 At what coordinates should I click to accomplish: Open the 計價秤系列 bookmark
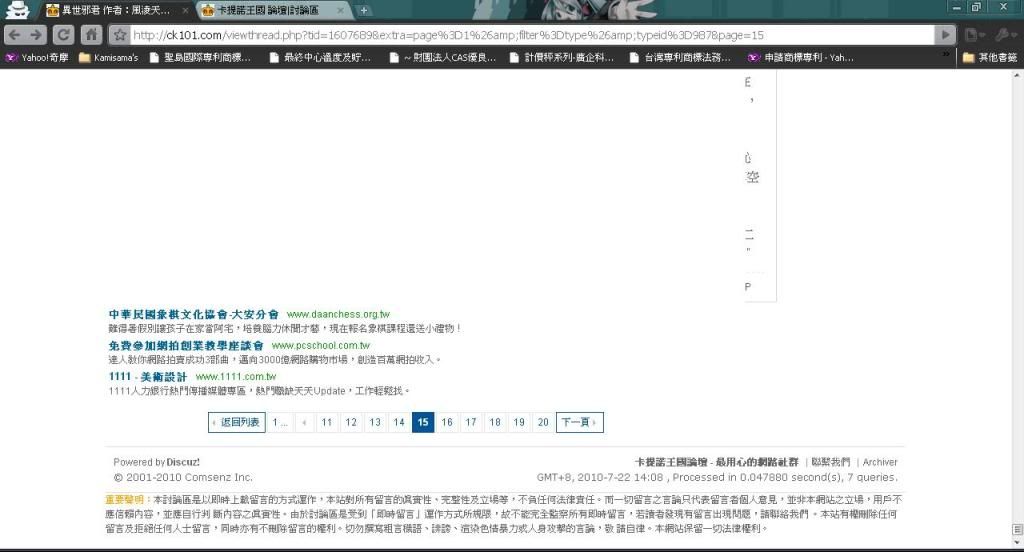coord(562,57)
